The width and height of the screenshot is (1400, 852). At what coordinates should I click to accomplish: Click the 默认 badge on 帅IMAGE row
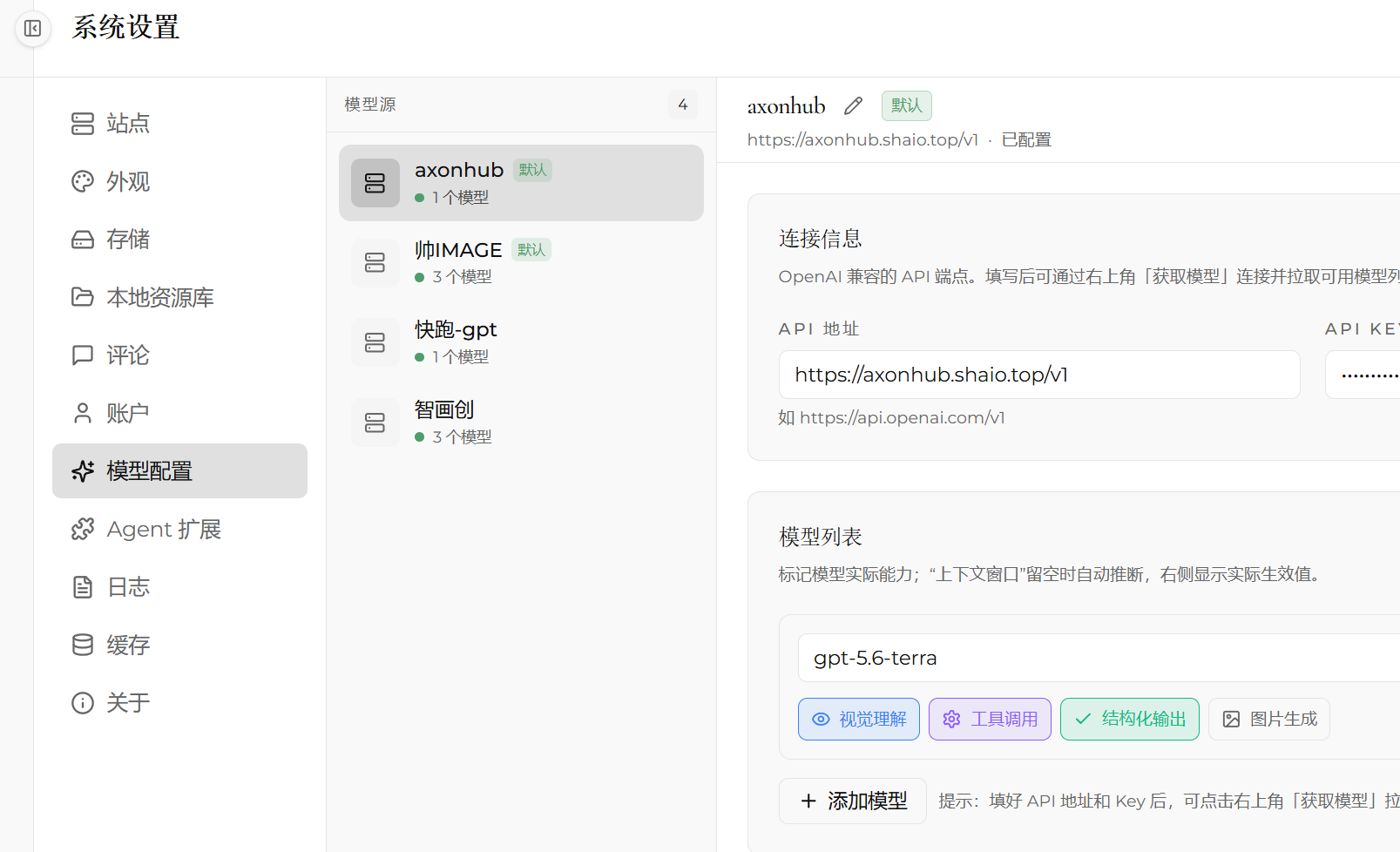click(531, 250)
